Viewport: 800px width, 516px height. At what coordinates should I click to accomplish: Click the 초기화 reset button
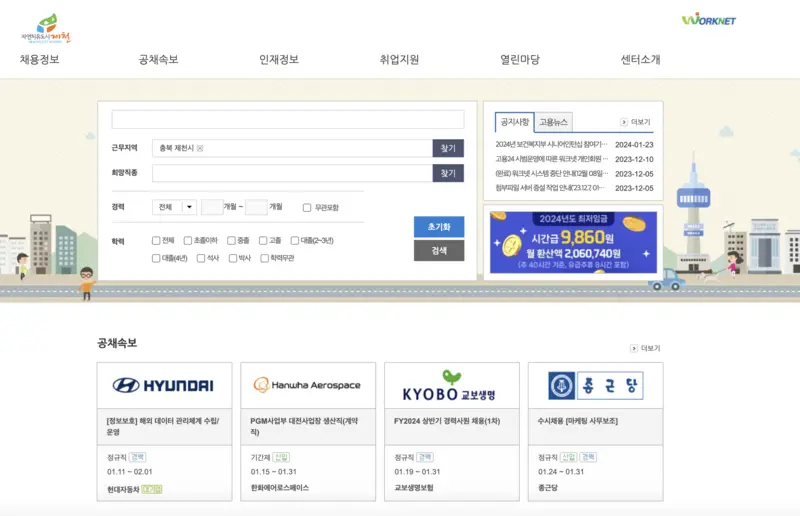coord(439,227)
